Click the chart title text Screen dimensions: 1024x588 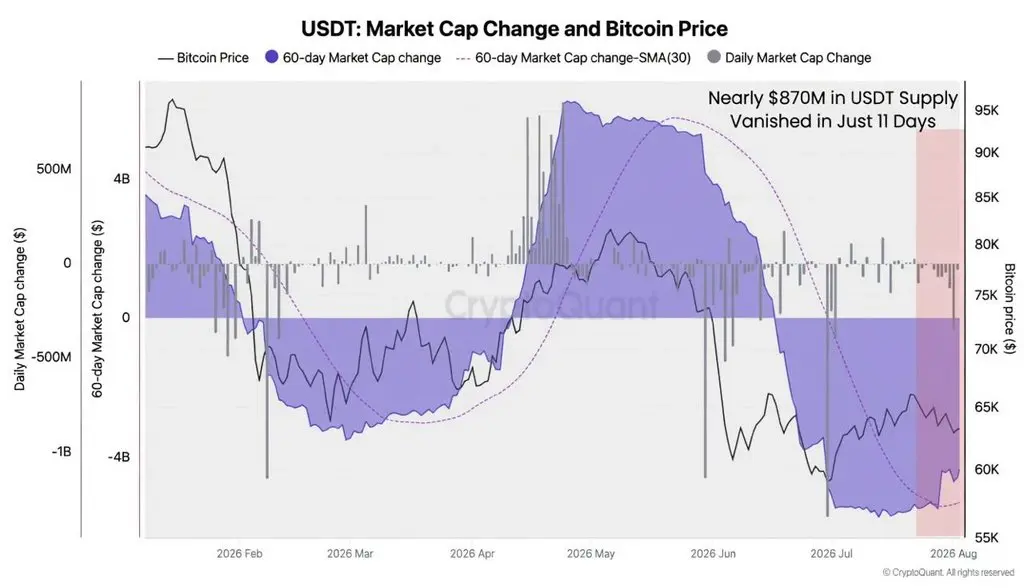click(x=515, y=29)
